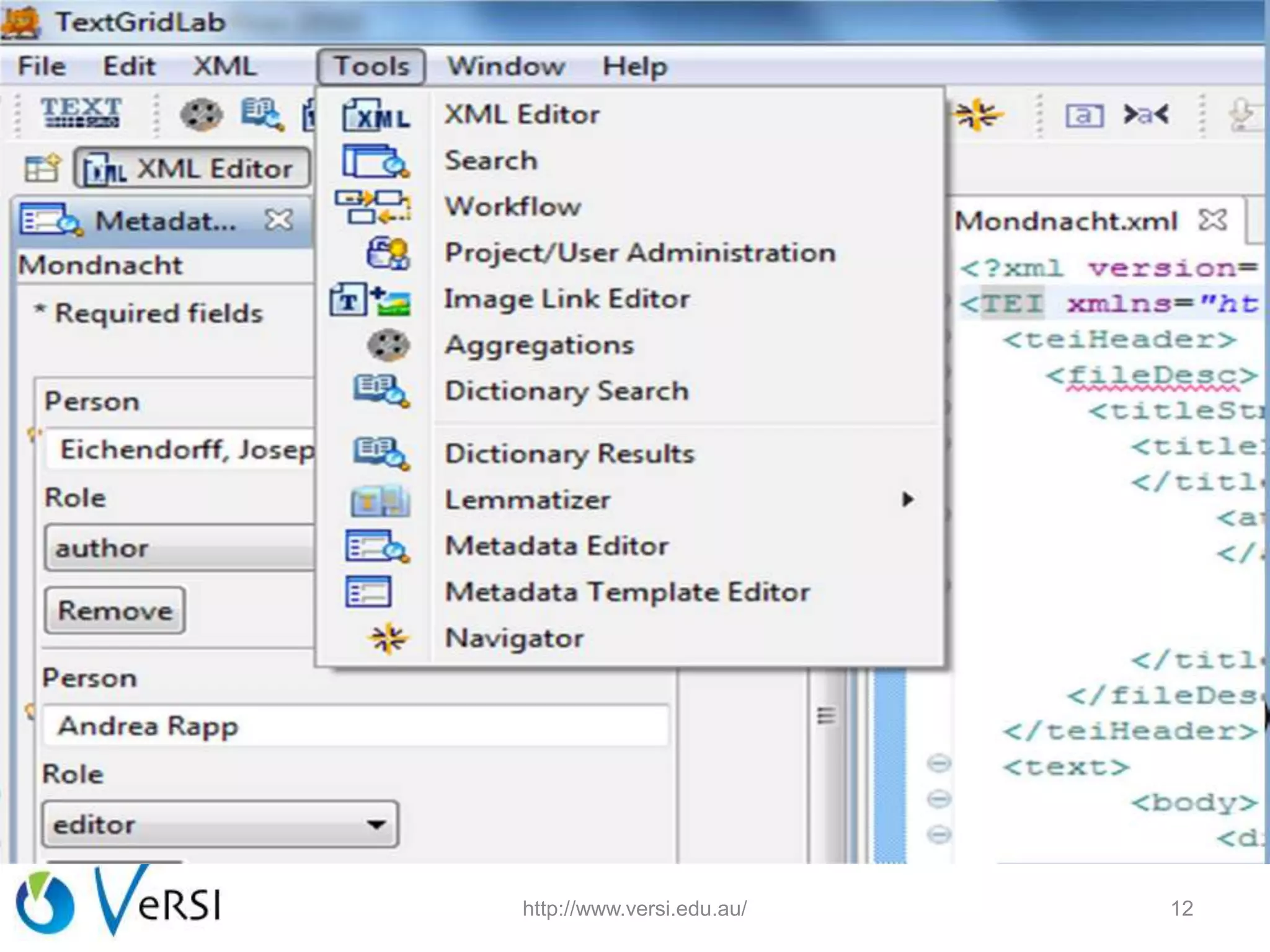Viewport: 1270px width, 952px height.
Task: Click the TEXT logo toolbar icon
Action: click(x=81, y=113)
